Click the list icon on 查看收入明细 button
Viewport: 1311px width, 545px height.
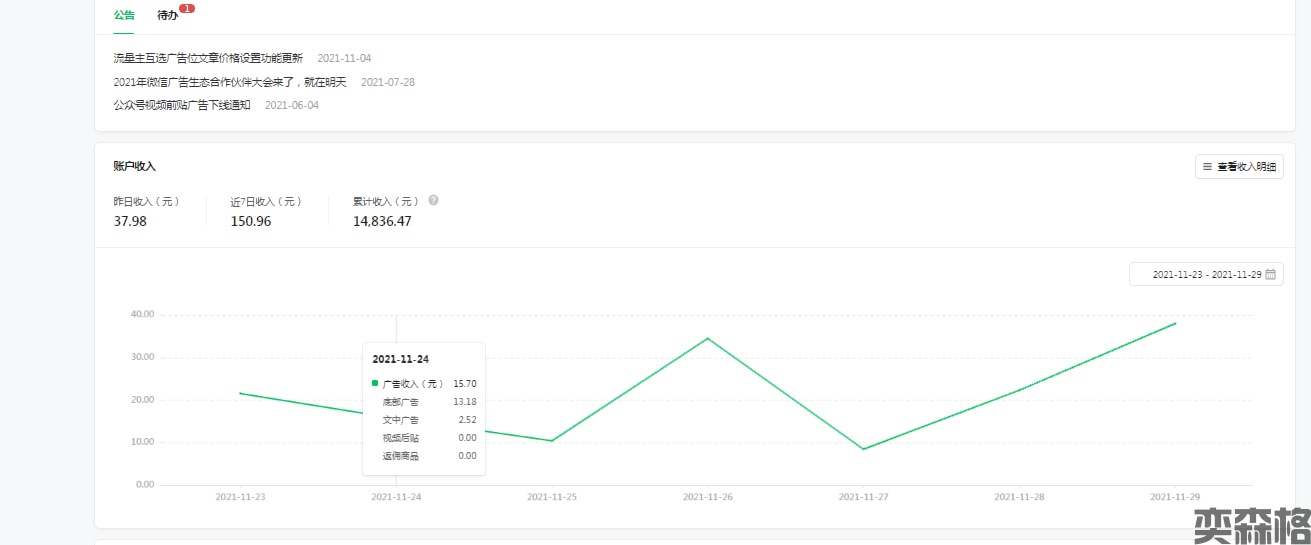click(x=1207, y=167)
